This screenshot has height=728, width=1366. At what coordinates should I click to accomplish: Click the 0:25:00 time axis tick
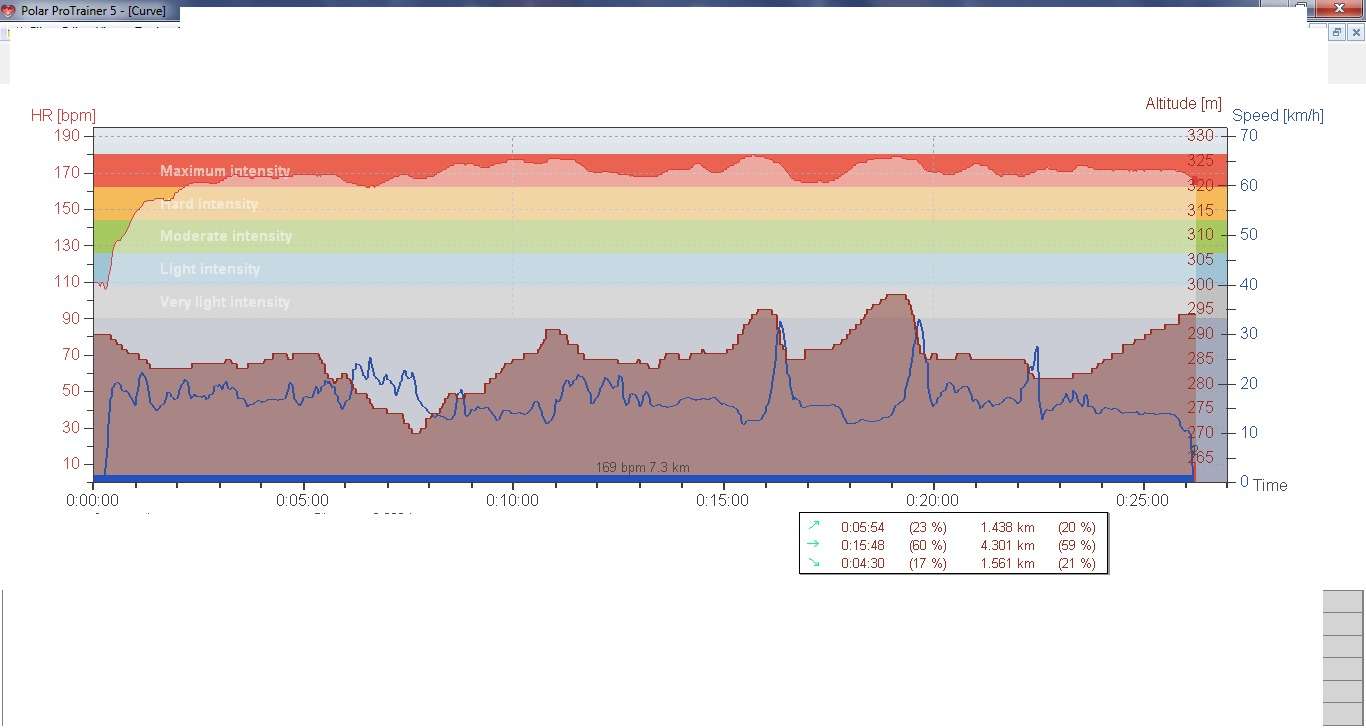tap(1143, 500)
